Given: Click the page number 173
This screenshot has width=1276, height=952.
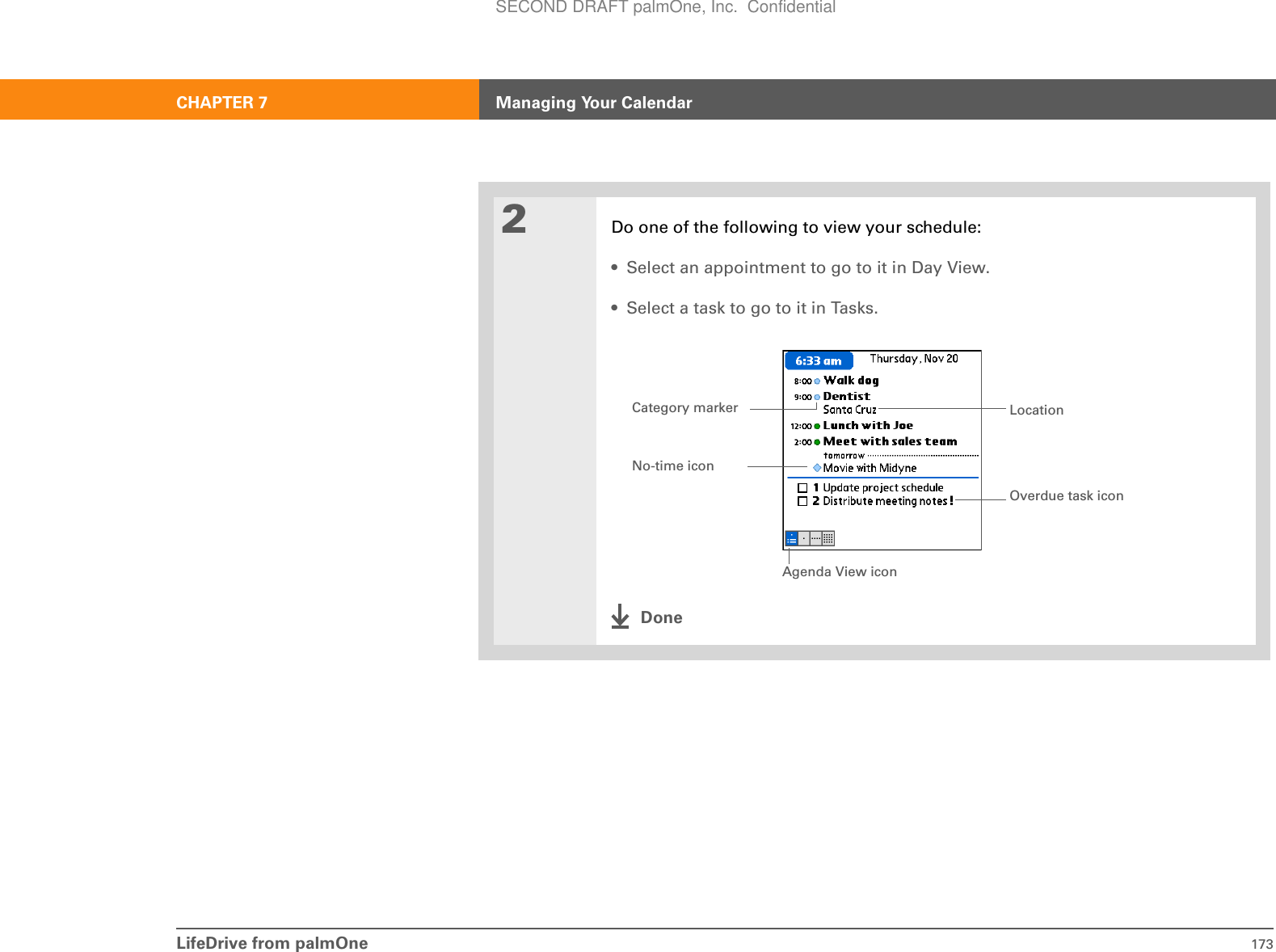Looking at the screenshot, I should tap(1261, 944).
